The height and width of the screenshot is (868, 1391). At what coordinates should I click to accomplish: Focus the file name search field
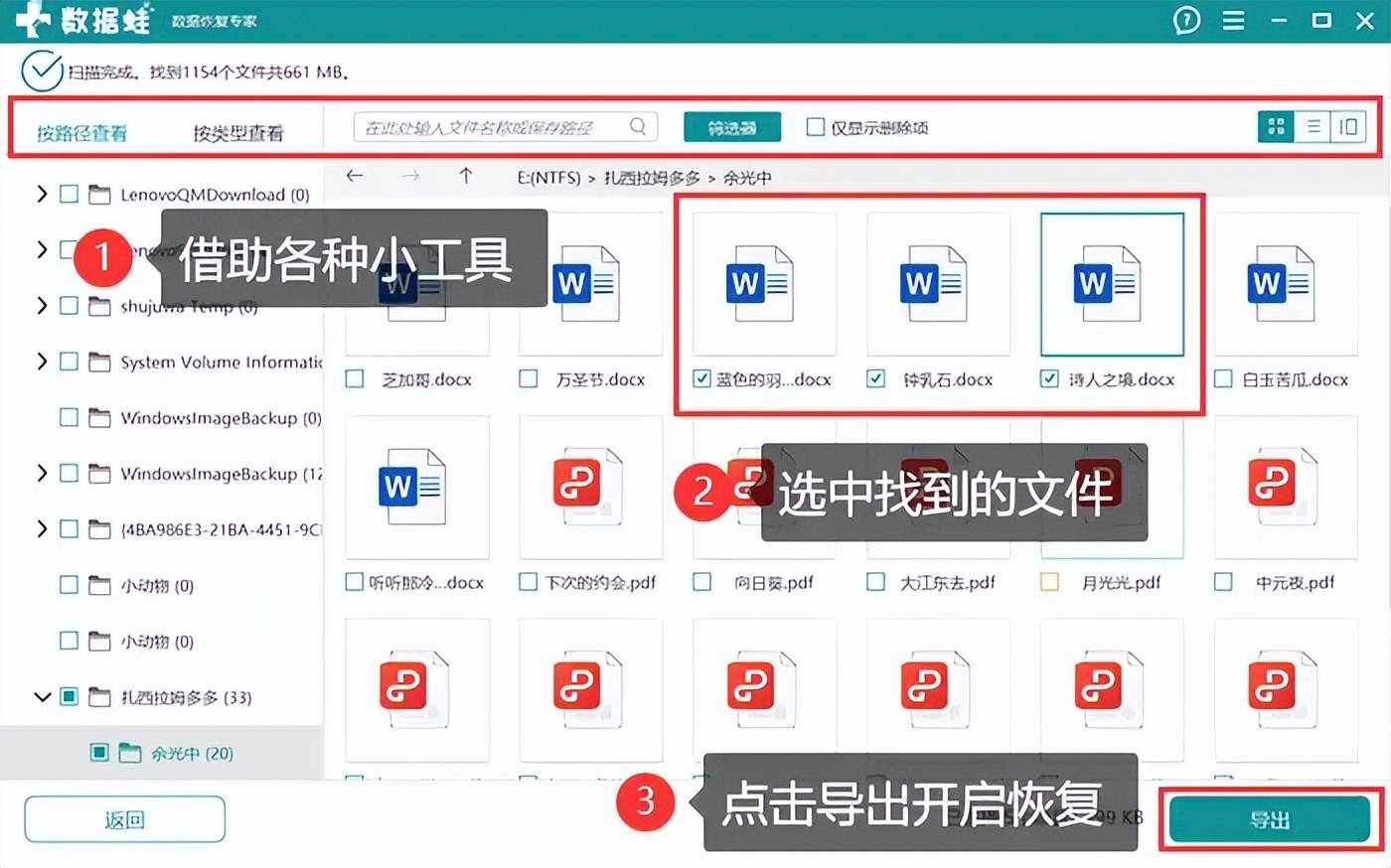click(505, 126)
